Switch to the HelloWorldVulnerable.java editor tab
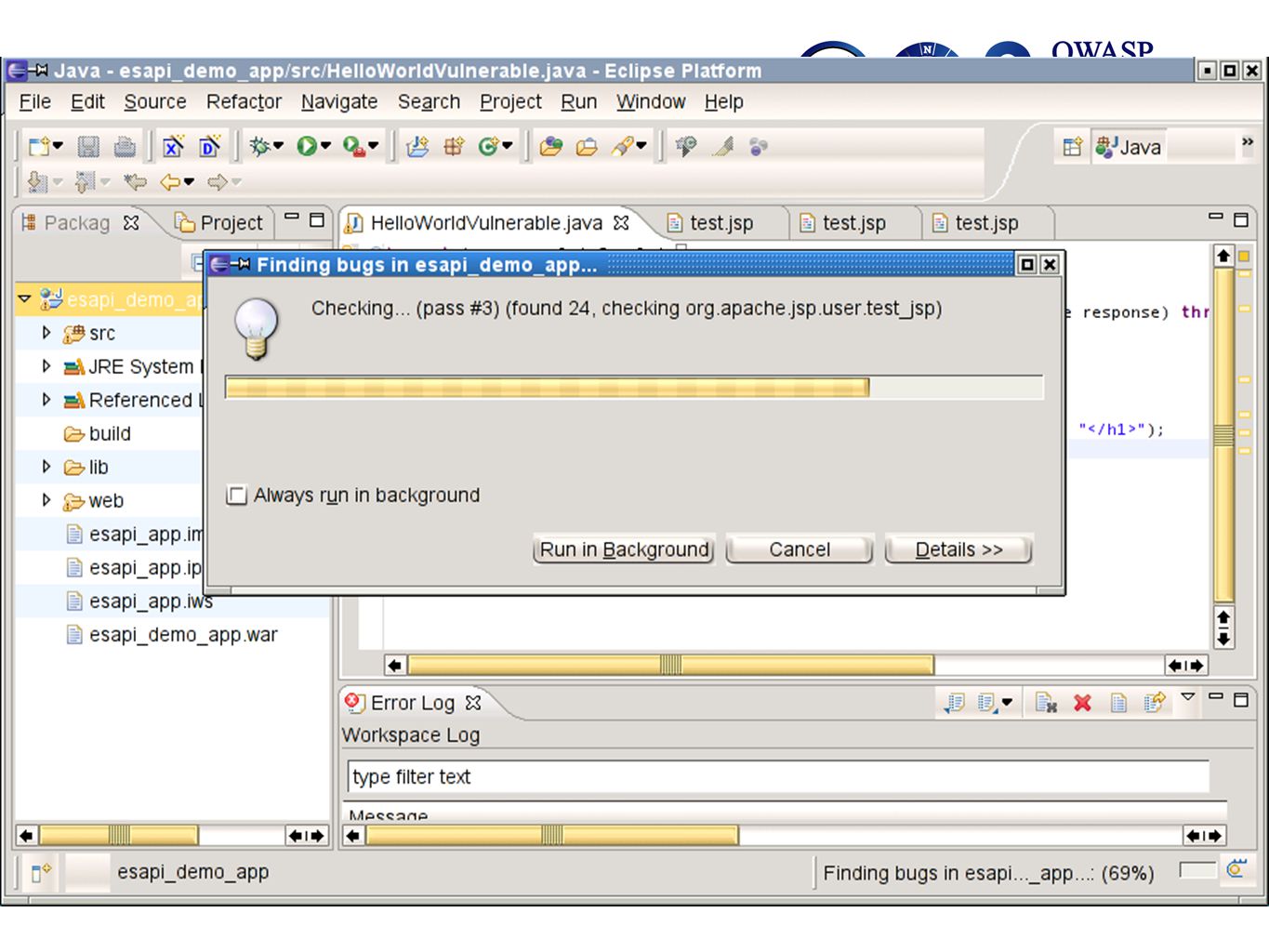The height and width of the screenshot is (952, 1269). (x=486, y=223)
